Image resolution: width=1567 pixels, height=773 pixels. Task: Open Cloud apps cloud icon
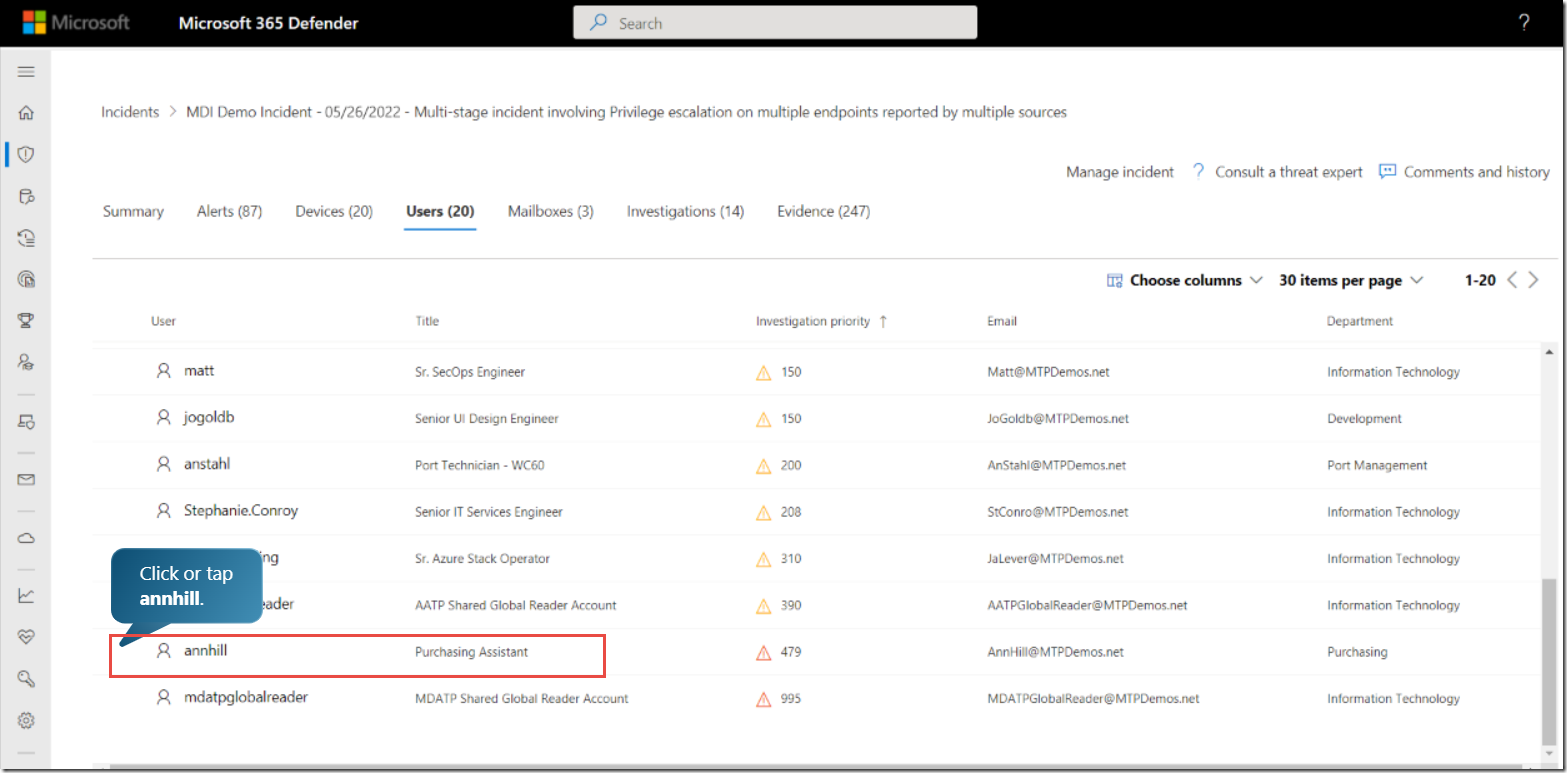click(27, 538)
